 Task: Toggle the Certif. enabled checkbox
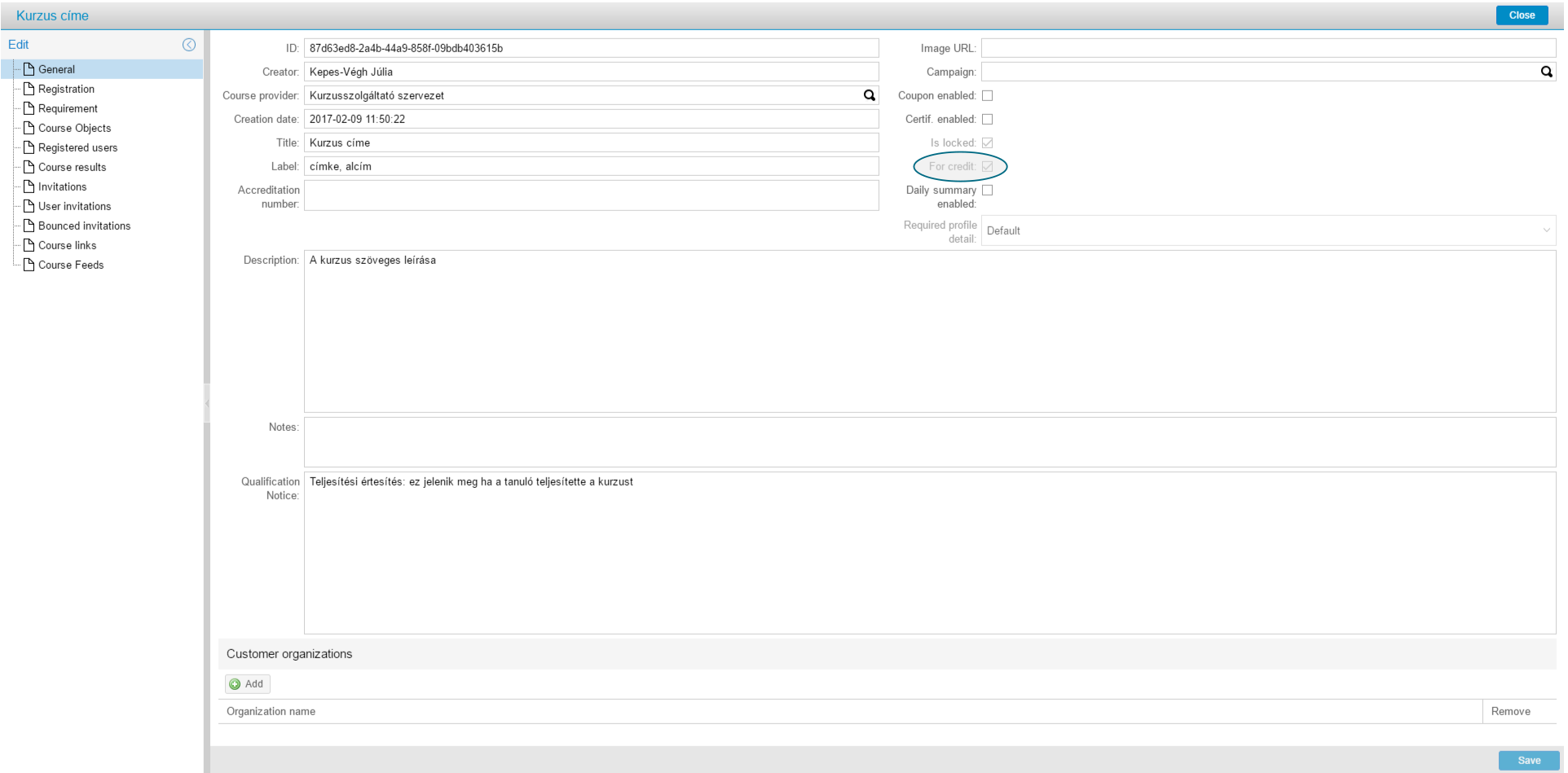[987, 119]
